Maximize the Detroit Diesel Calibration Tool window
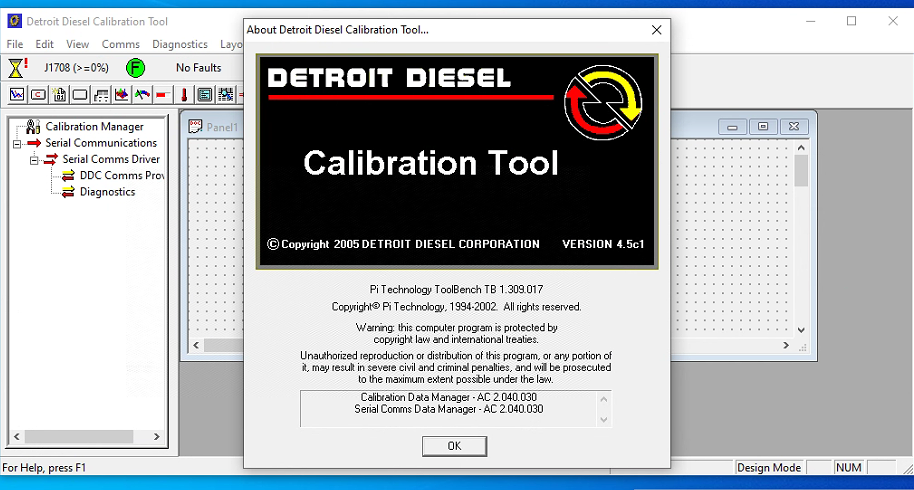914x490 pixels. pos(852,21)
